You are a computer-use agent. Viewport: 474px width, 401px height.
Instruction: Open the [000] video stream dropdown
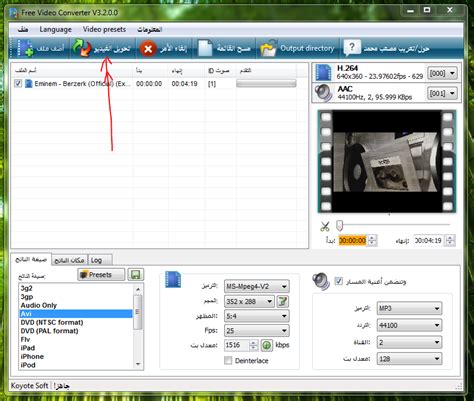(442, 73)
